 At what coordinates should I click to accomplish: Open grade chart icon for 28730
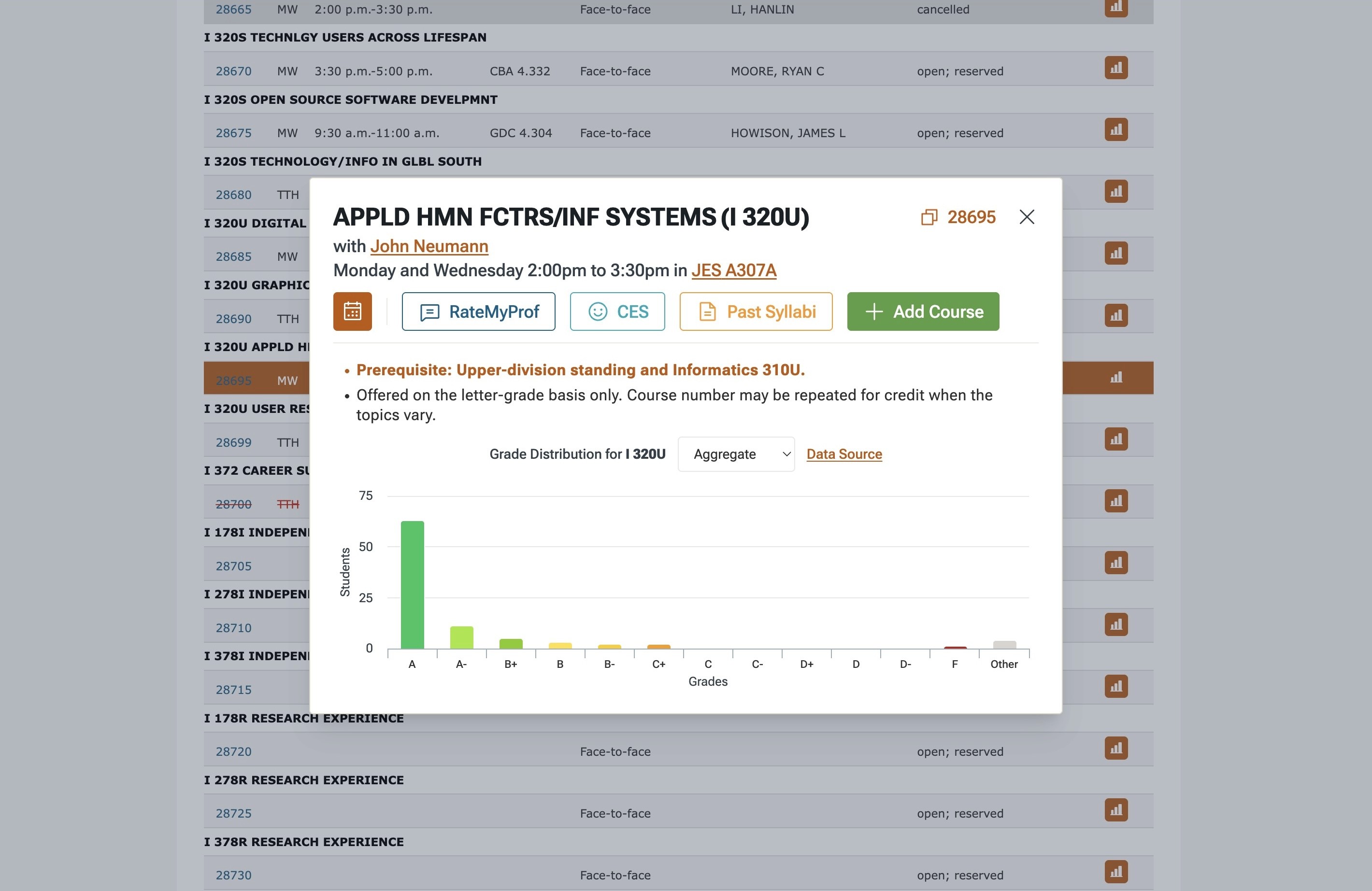[1115, 871]
